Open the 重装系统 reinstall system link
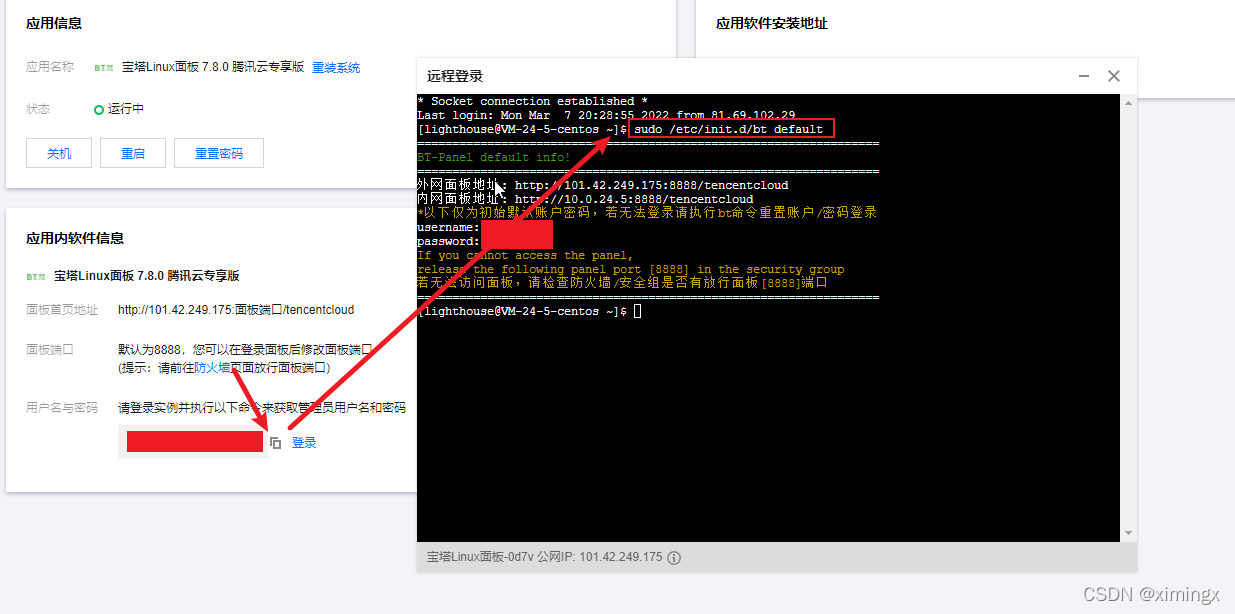The image size is (1235, 614). 336,68
